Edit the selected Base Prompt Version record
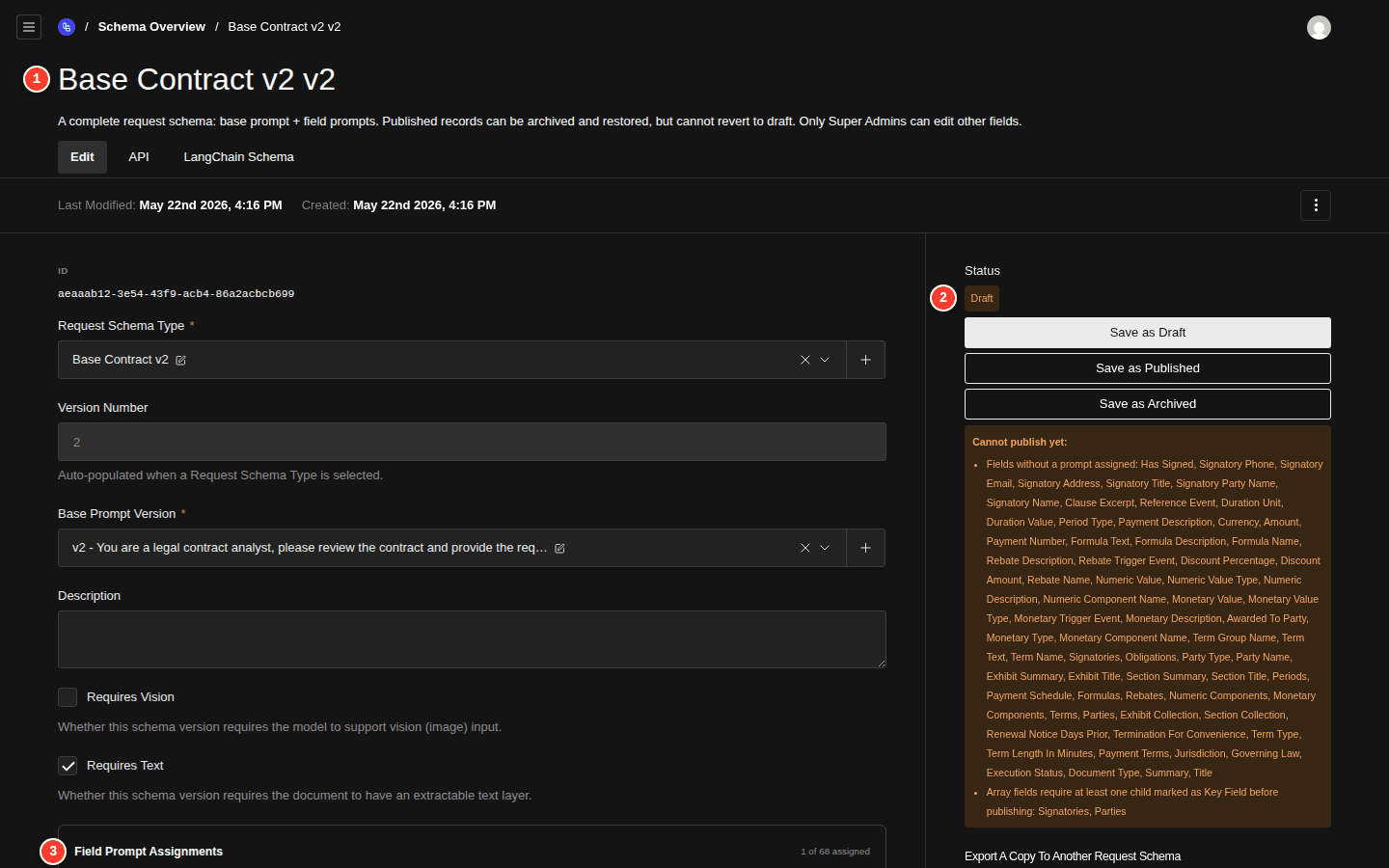Screen dimensions: 1389x868 point(559,549)
